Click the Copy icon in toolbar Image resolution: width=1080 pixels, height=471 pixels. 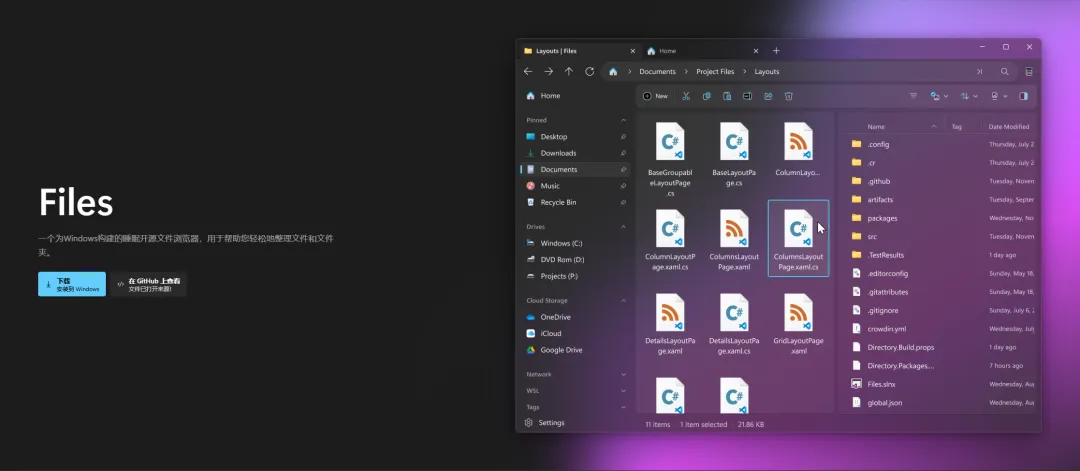tap(707, 96)
